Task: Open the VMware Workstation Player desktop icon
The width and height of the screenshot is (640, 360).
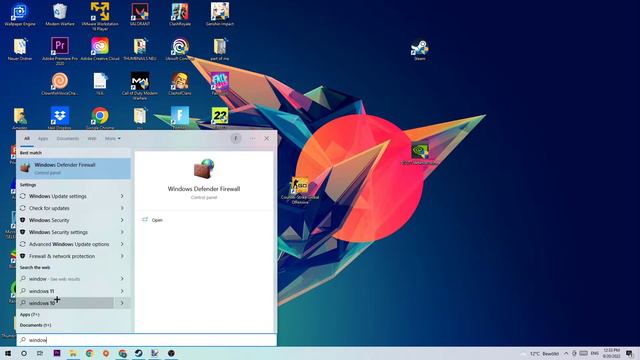Action: [x=100, y=16]
